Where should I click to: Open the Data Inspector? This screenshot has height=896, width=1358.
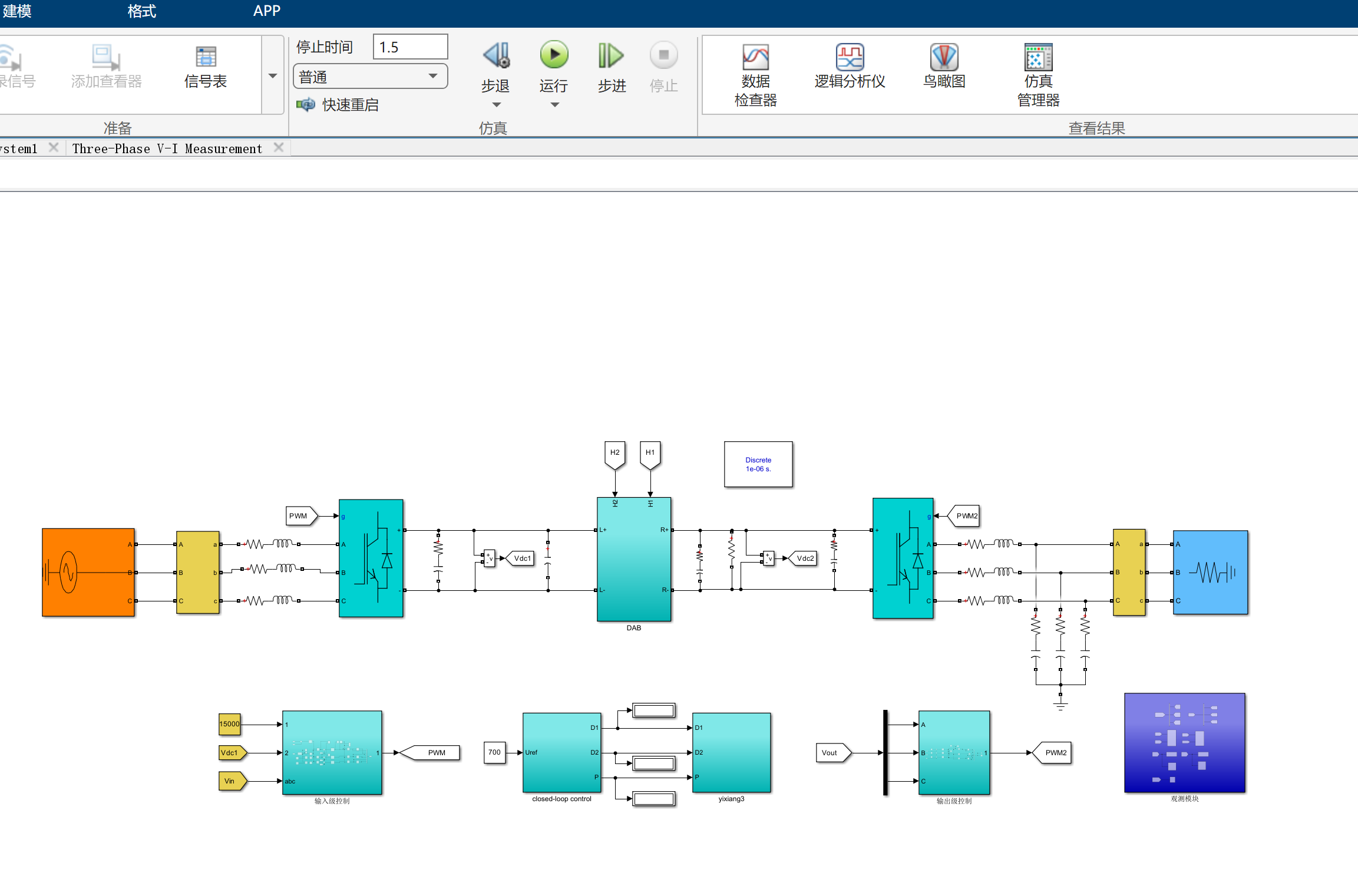(x=755, y=58)
